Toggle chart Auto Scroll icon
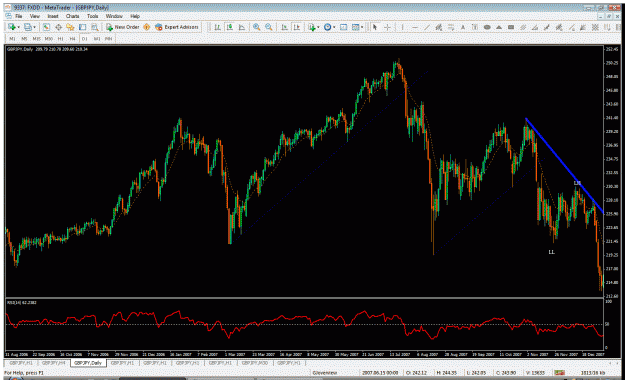The image size is (625, 380). 284,27
